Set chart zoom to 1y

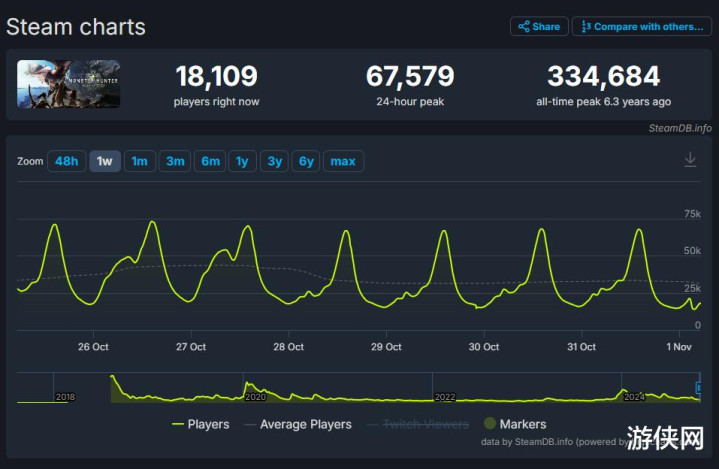click(242, 161)
